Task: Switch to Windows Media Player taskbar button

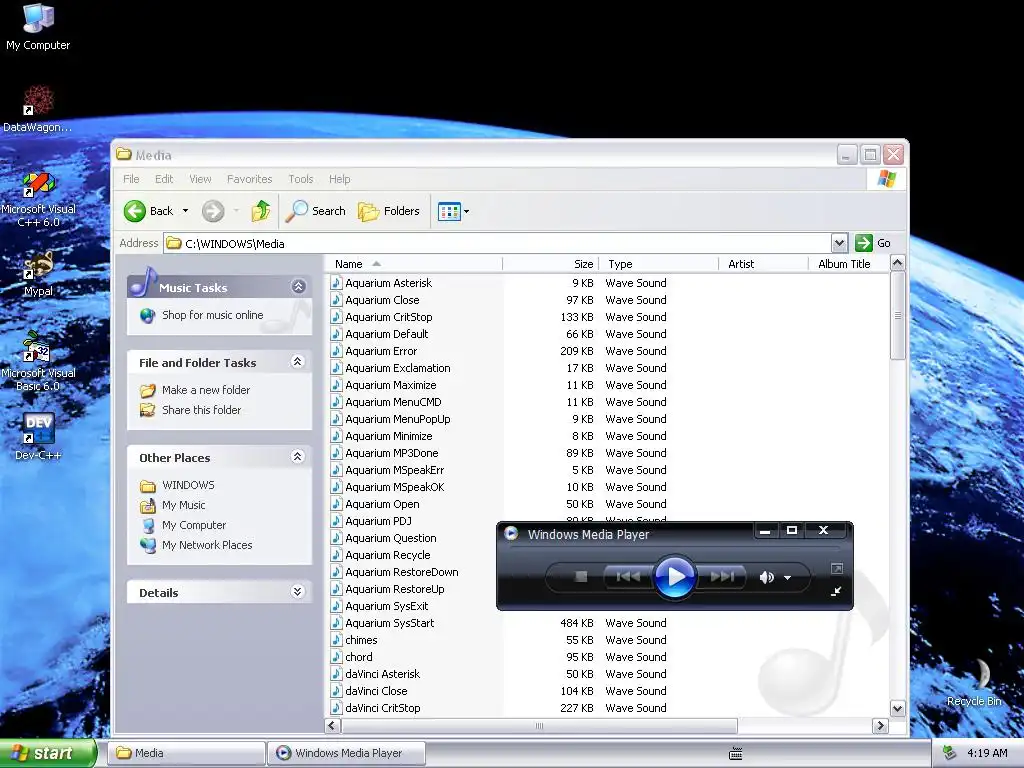Action: coord(347,753)
